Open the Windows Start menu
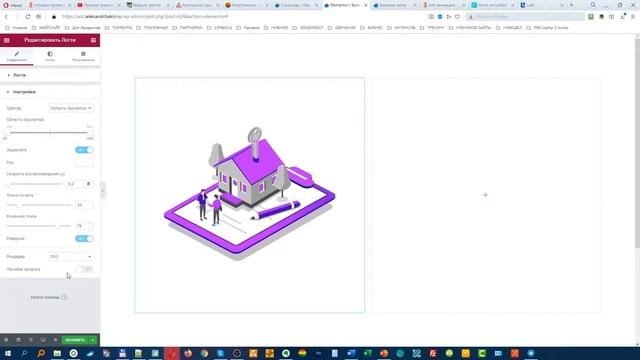This screenshot has width=640, height=360. [7, 353]
